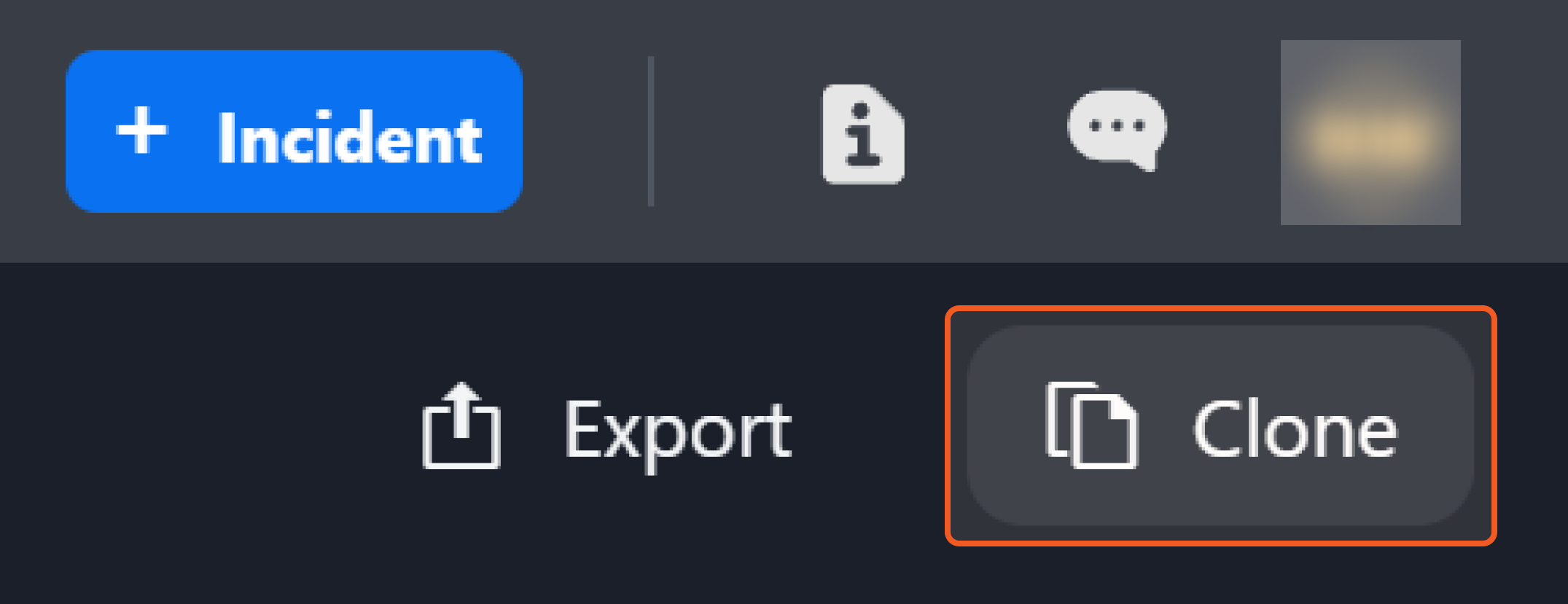Image resolution: width=1568 pixels, height=604 pixels.
Task: Open the blurred user avatar
Action: coord(1370,132)
